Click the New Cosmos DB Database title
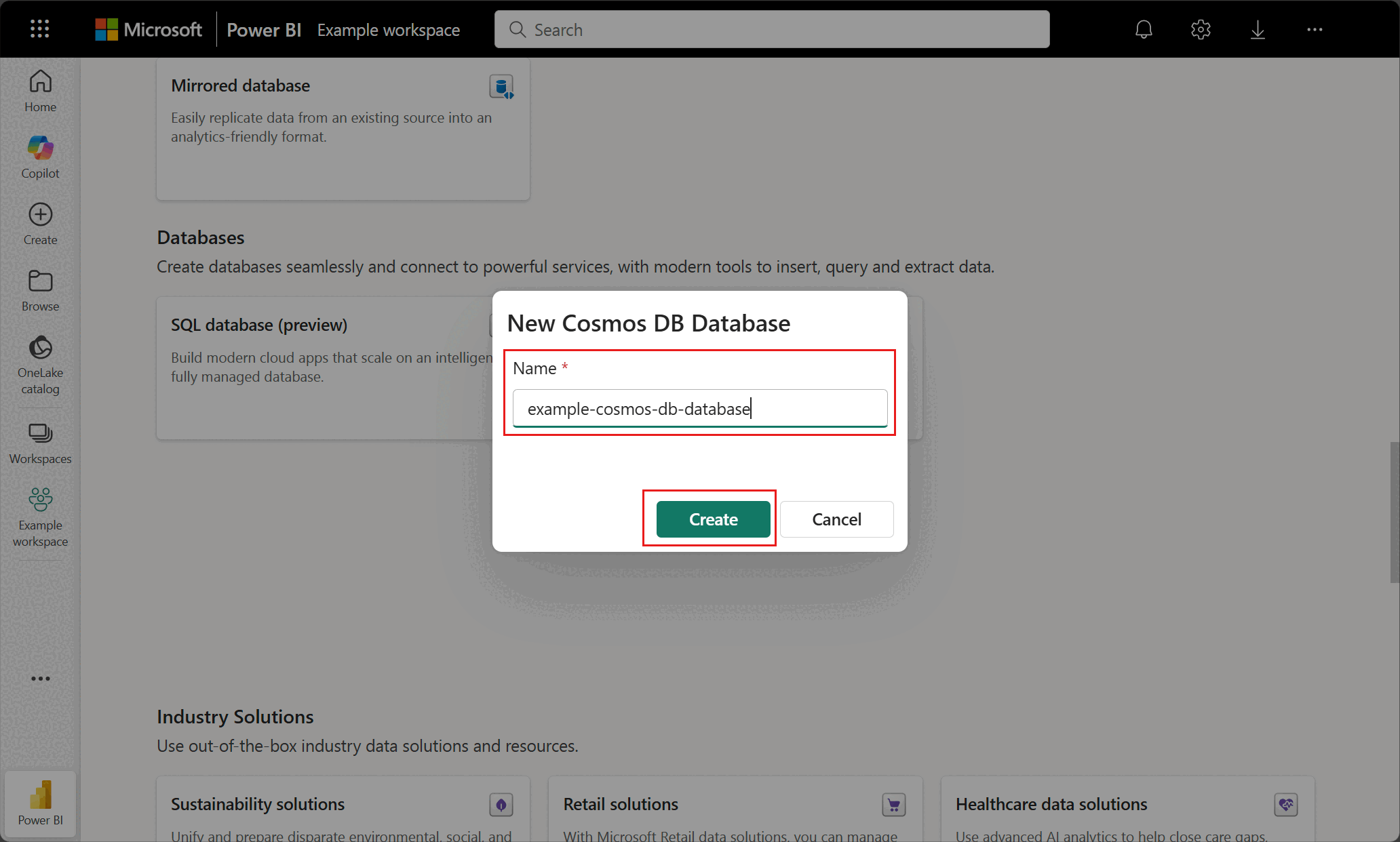The height and width of the screenshot is (842, 1400). 648,323
